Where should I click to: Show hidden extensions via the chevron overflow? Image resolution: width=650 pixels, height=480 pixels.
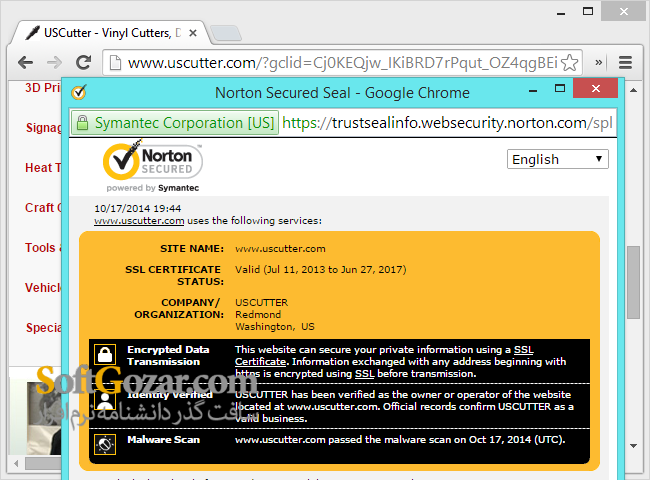(x=599, y=63)
